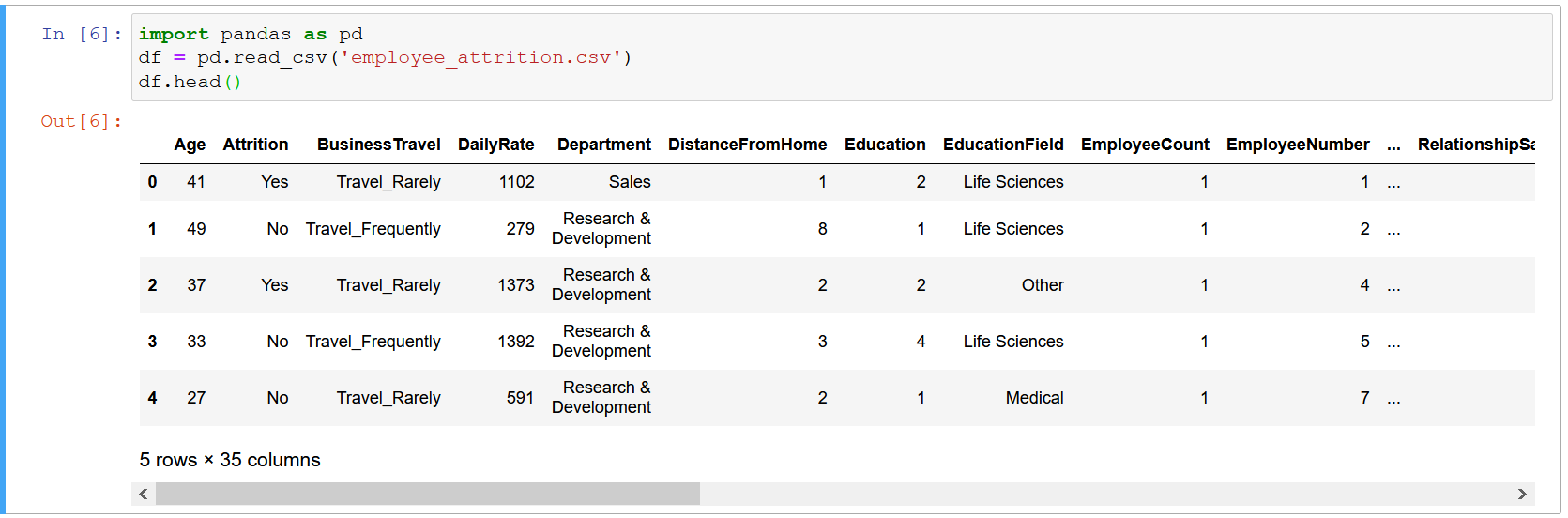The height and width of the screenshot is (518, 1568).
Task: Click the horizontal scrollbar thumb
Action: click(x=428, y=494)
